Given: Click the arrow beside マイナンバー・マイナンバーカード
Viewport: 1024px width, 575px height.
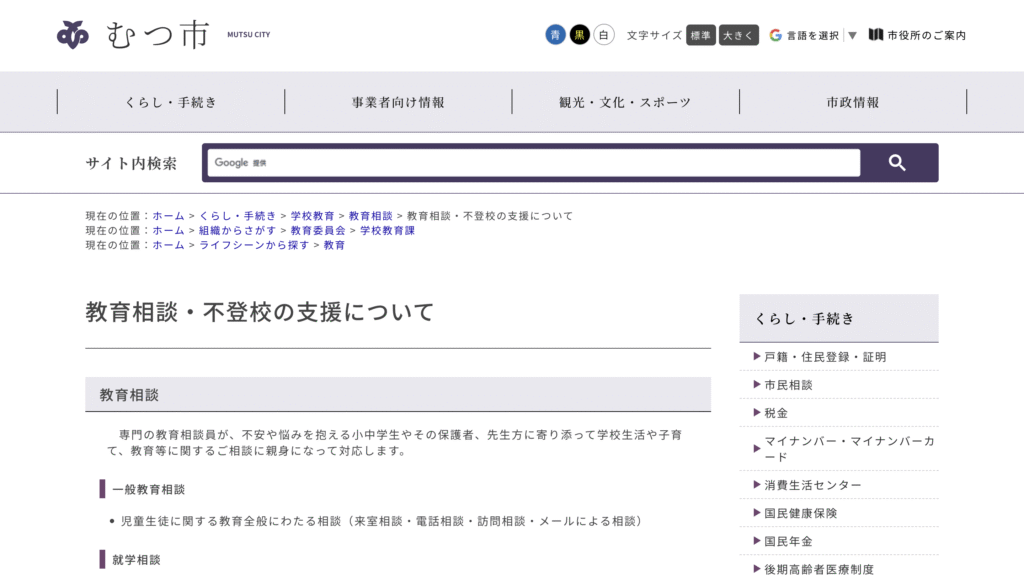Looking at the screenshot, I should [x=757, y=449].
